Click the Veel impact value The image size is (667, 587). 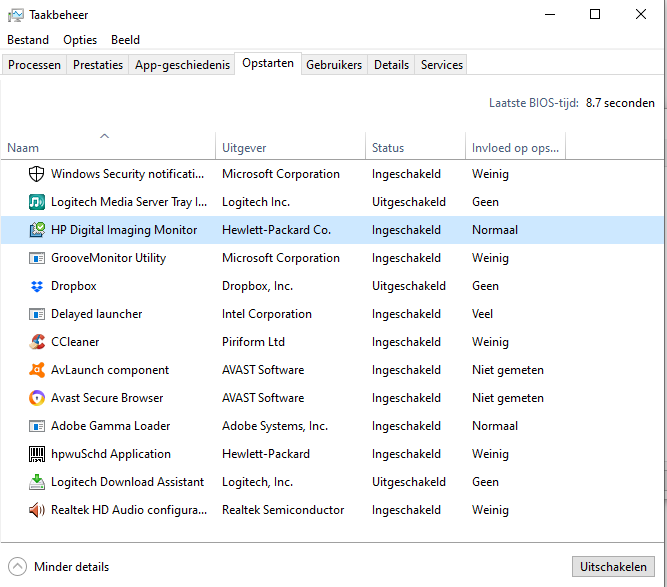pos(482,314)
